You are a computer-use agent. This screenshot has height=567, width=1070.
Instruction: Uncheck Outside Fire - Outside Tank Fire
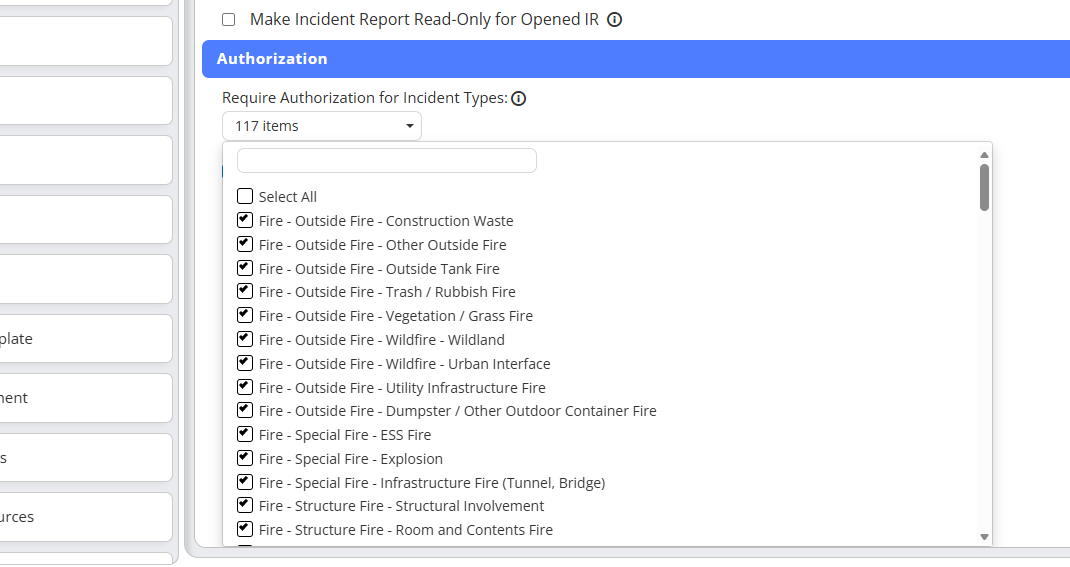click(245, 269)
